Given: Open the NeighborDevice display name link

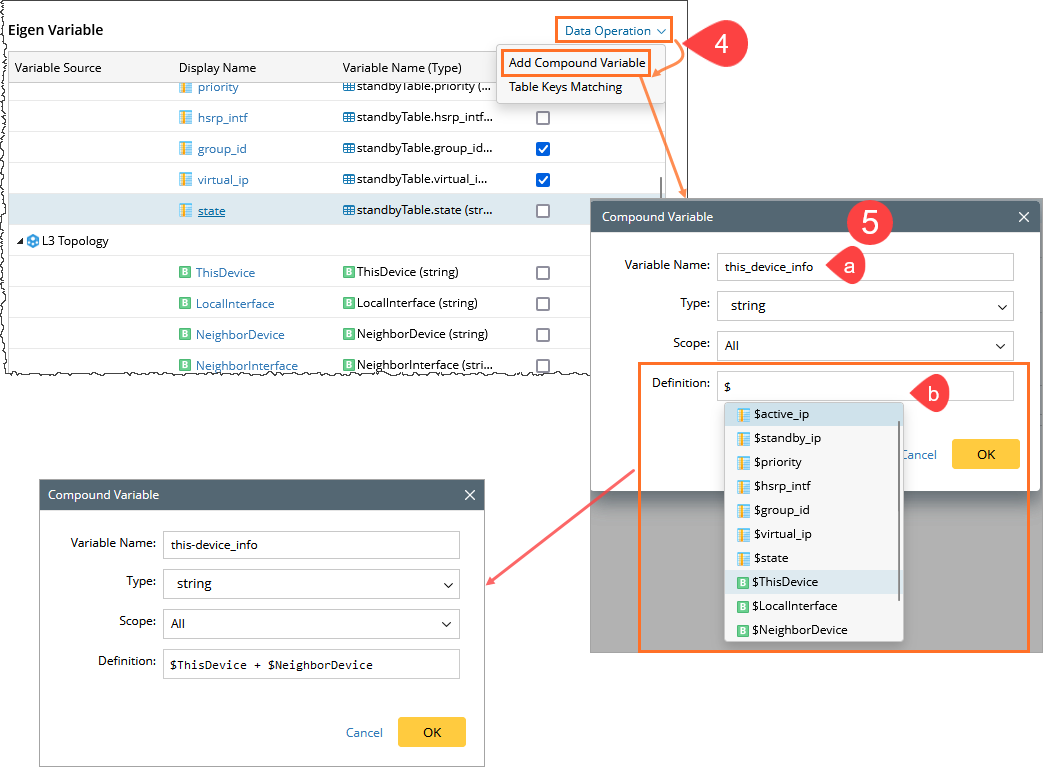Looking at the screenshot, I should pos(240,335).
